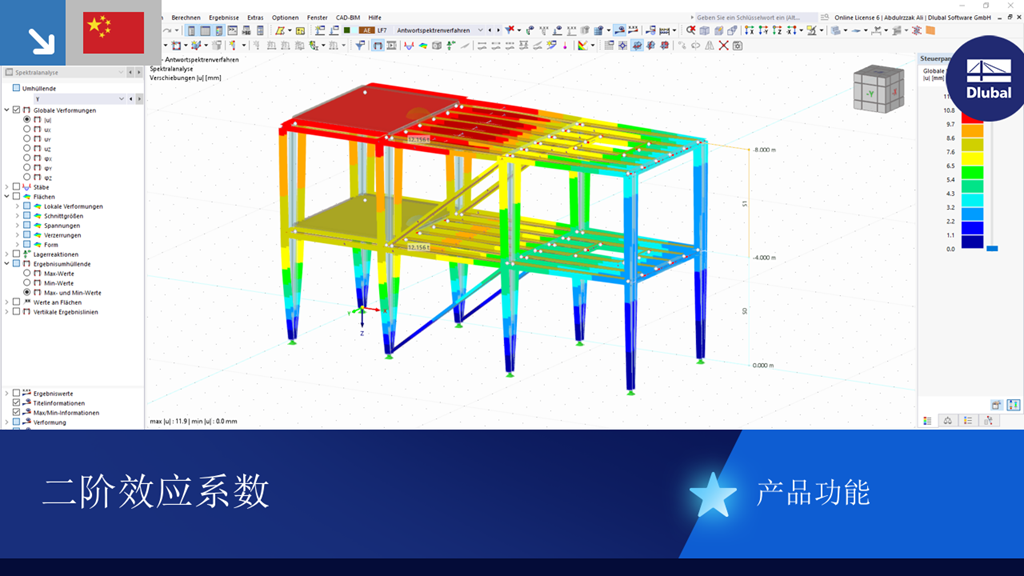Select the uy deformation radio button

point(27,138)
